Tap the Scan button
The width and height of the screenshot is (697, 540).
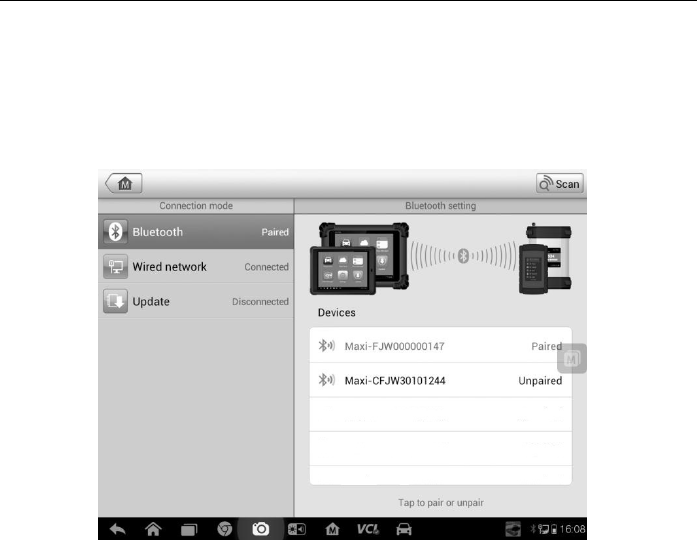point(559,183)
